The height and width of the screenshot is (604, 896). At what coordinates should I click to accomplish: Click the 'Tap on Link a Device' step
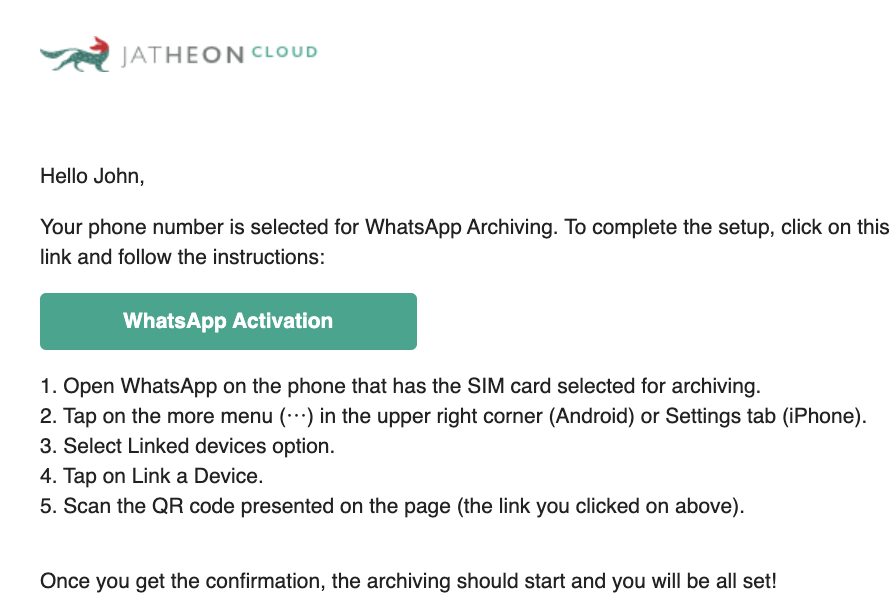151,476
